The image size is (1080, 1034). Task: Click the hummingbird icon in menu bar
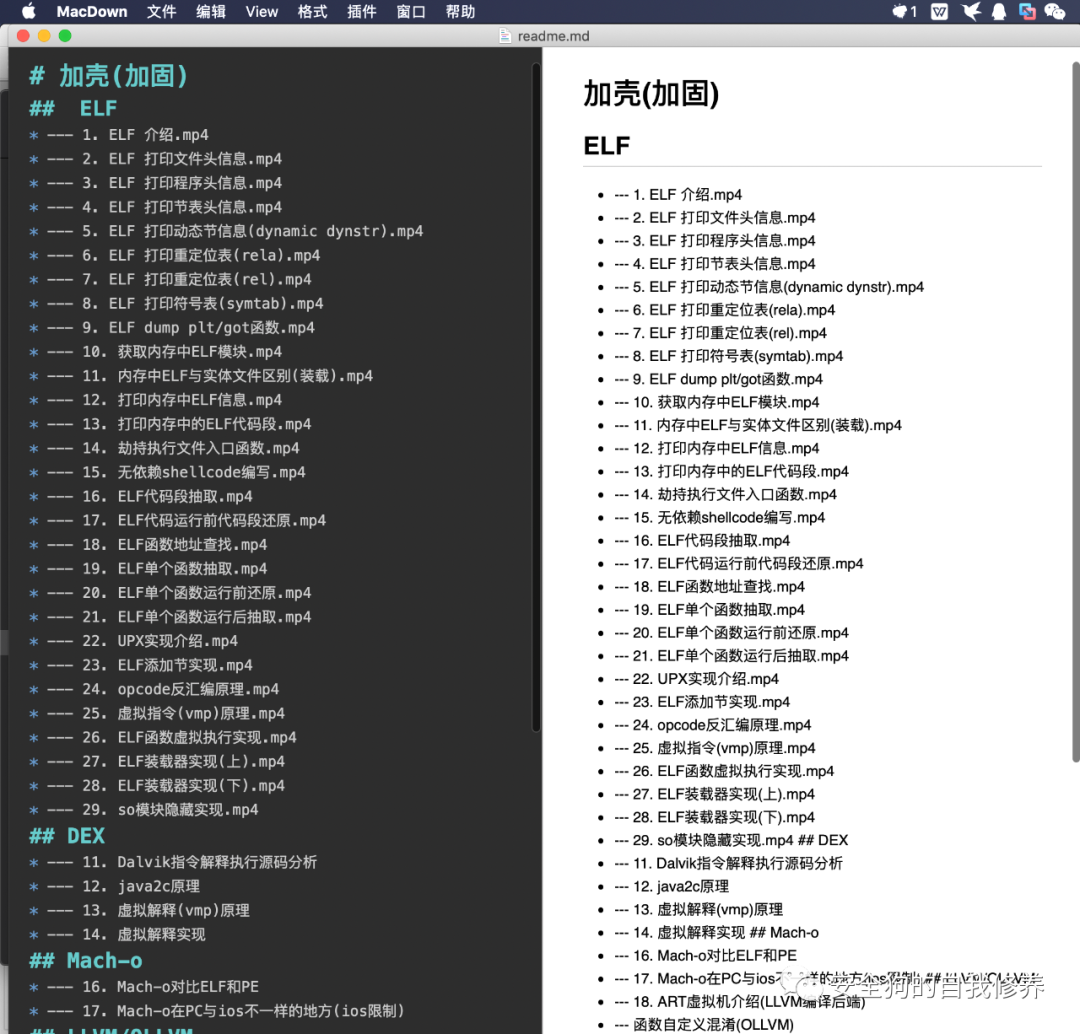tap(969, 11)
